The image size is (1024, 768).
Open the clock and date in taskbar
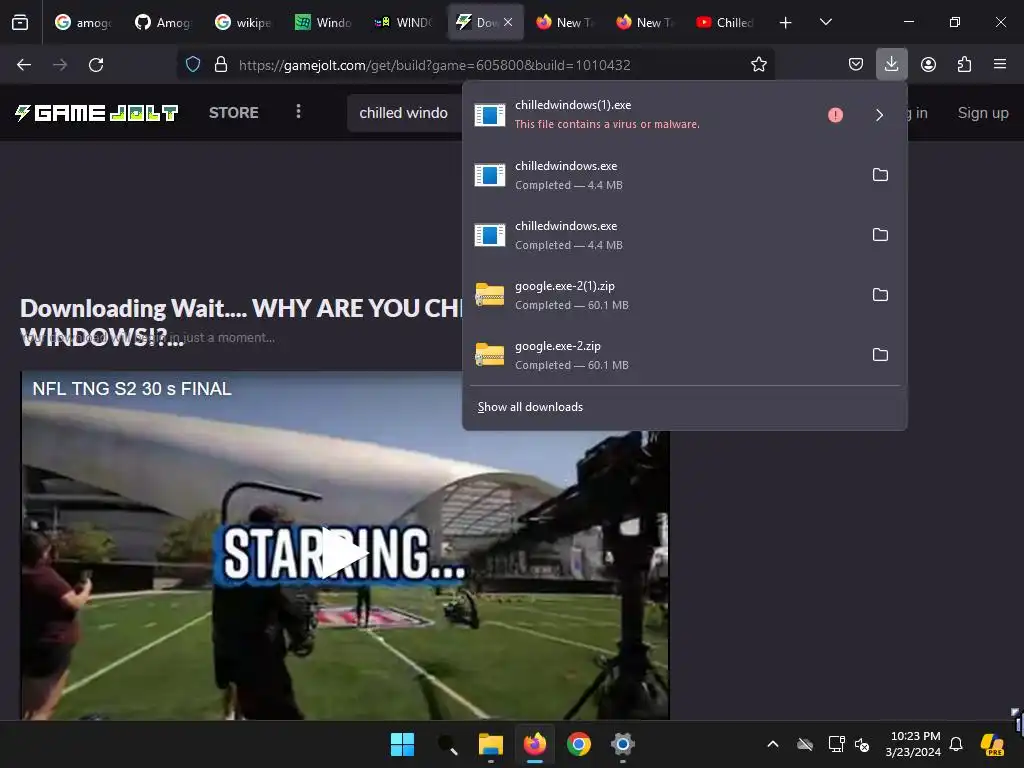(x=913, y=744)
